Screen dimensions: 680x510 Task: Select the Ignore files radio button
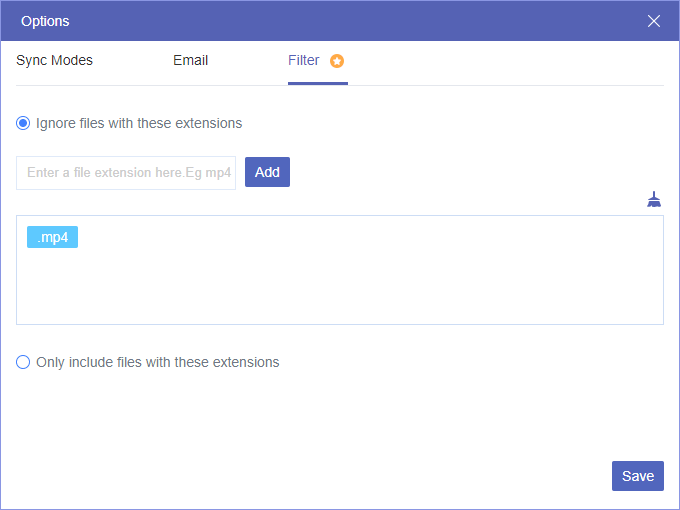[23, 124]
